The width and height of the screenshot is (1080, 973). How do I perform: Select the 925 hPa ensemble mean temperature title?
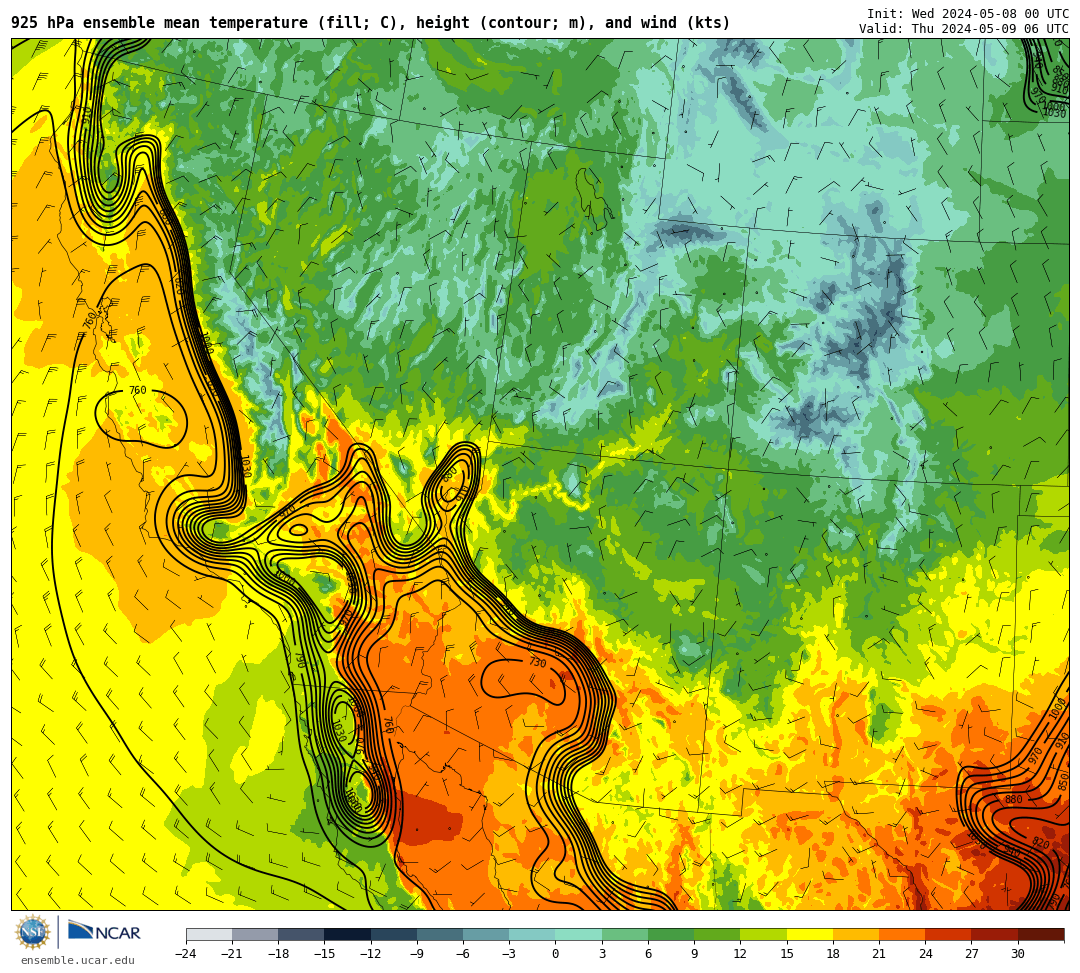[371, 23]
